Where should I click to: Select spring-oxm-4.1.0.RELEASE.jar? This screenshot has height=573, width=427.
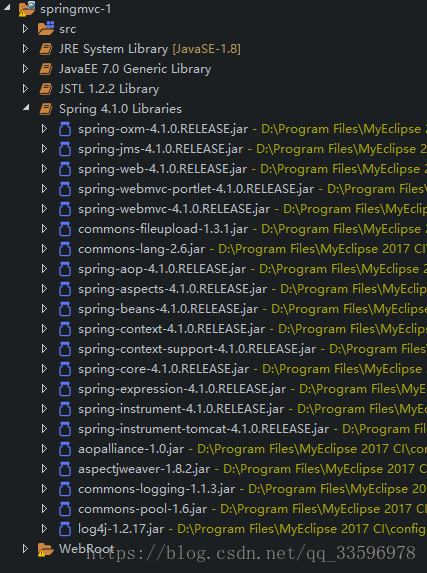tap(163, 129)
